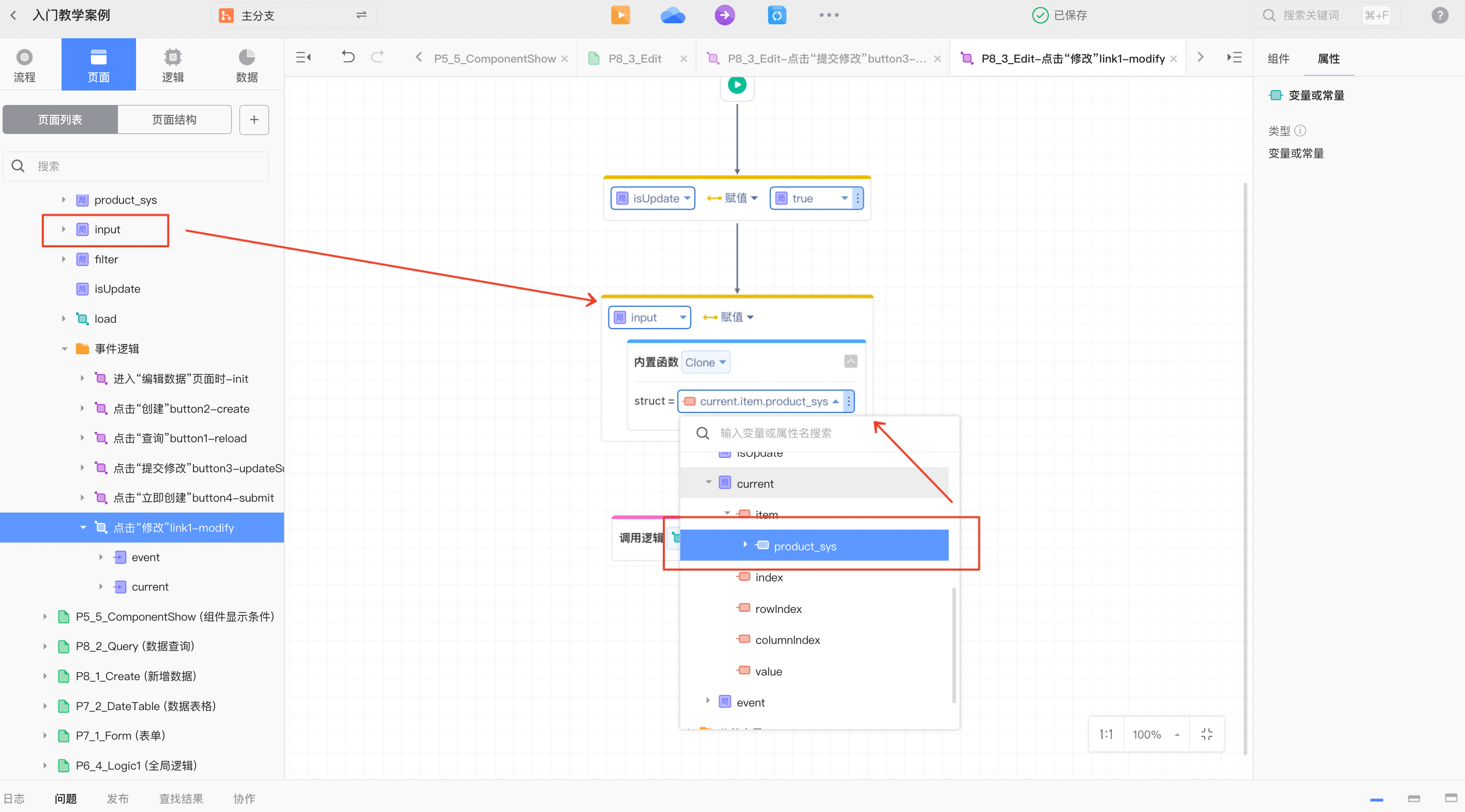Click the redo arrow icon
This screenshot has width=1465, height=812.
[378, 57]
